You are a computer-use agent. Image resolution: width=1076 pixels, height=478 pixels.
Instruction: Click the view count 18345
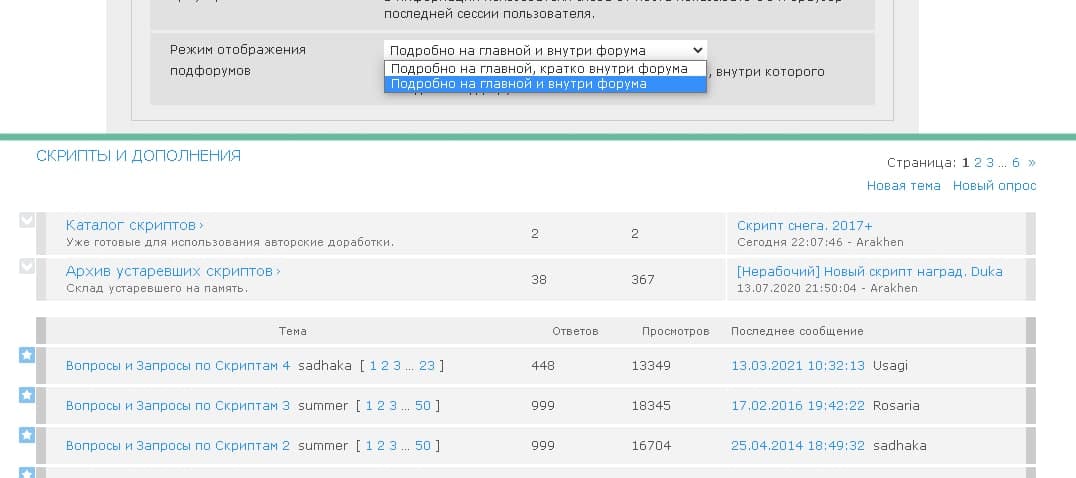click(x=651, y=405)
